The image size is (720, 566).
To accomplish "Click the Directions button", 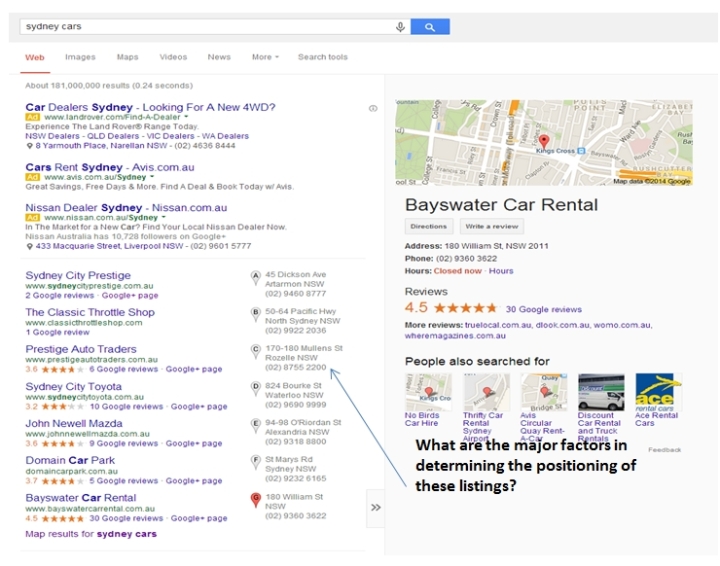I will 428,226.
